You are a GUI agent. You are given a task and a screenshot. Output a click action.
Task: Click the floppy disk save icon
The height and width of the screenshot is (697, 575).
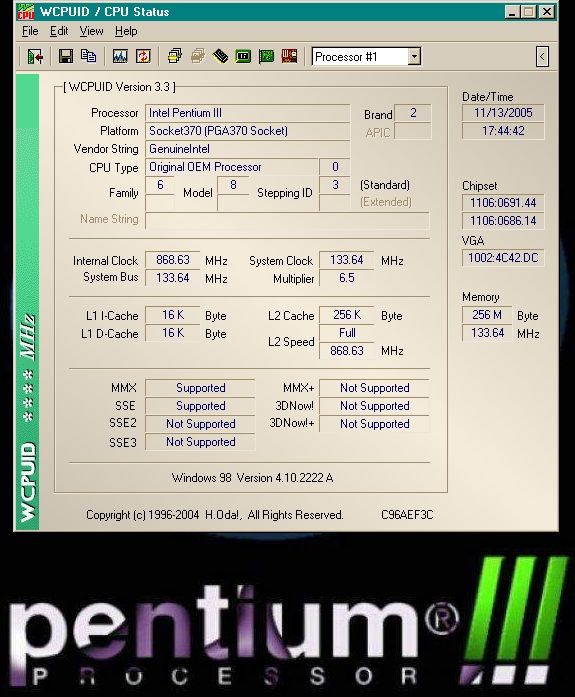pos(66,56)
